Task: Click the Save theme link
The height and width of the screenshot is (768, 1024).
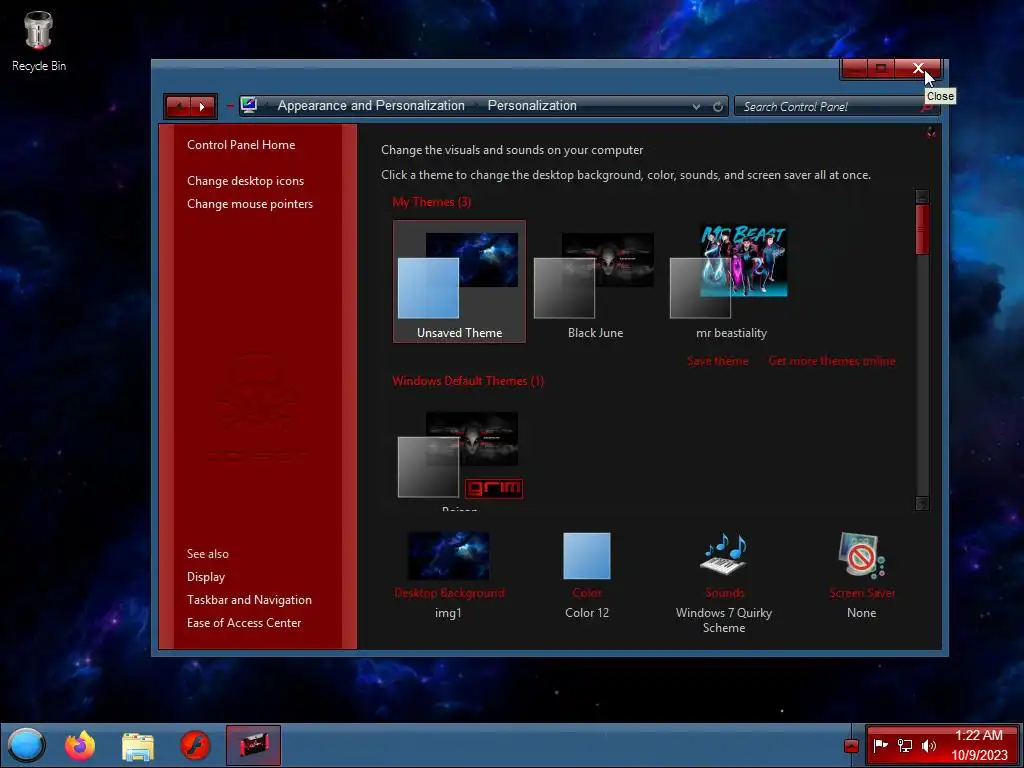Action: coord(717,361)
